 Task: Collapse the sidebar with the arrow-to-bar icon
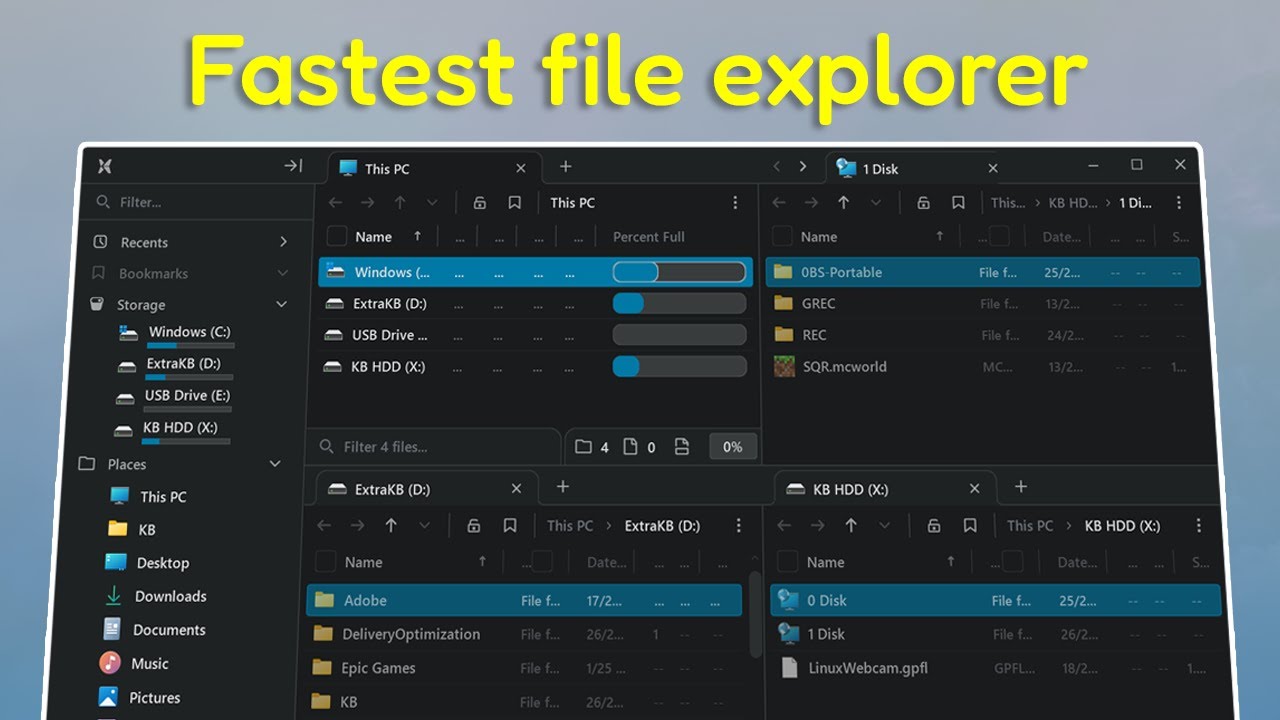pyautogui.click(x=293, y=166)
